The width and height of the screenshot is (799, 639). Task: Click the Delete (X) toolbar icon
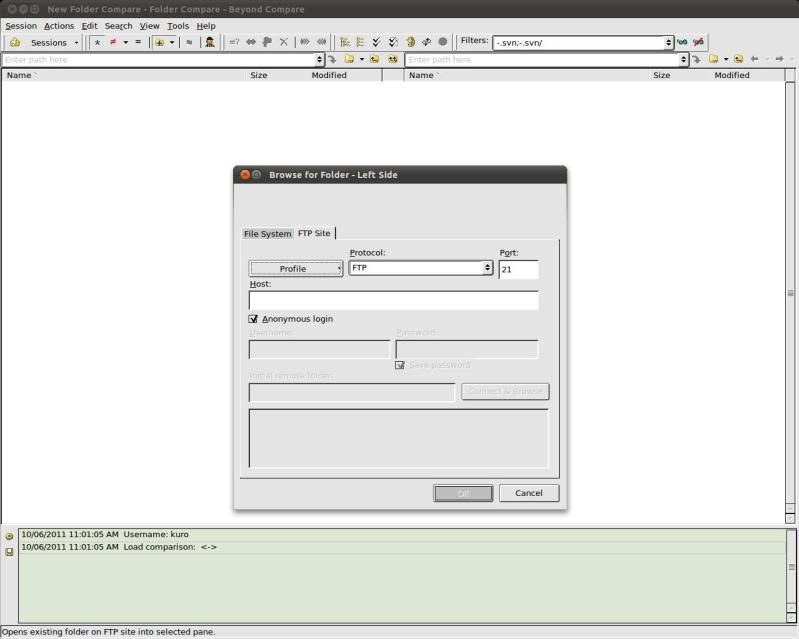click(x=284, y=42)
